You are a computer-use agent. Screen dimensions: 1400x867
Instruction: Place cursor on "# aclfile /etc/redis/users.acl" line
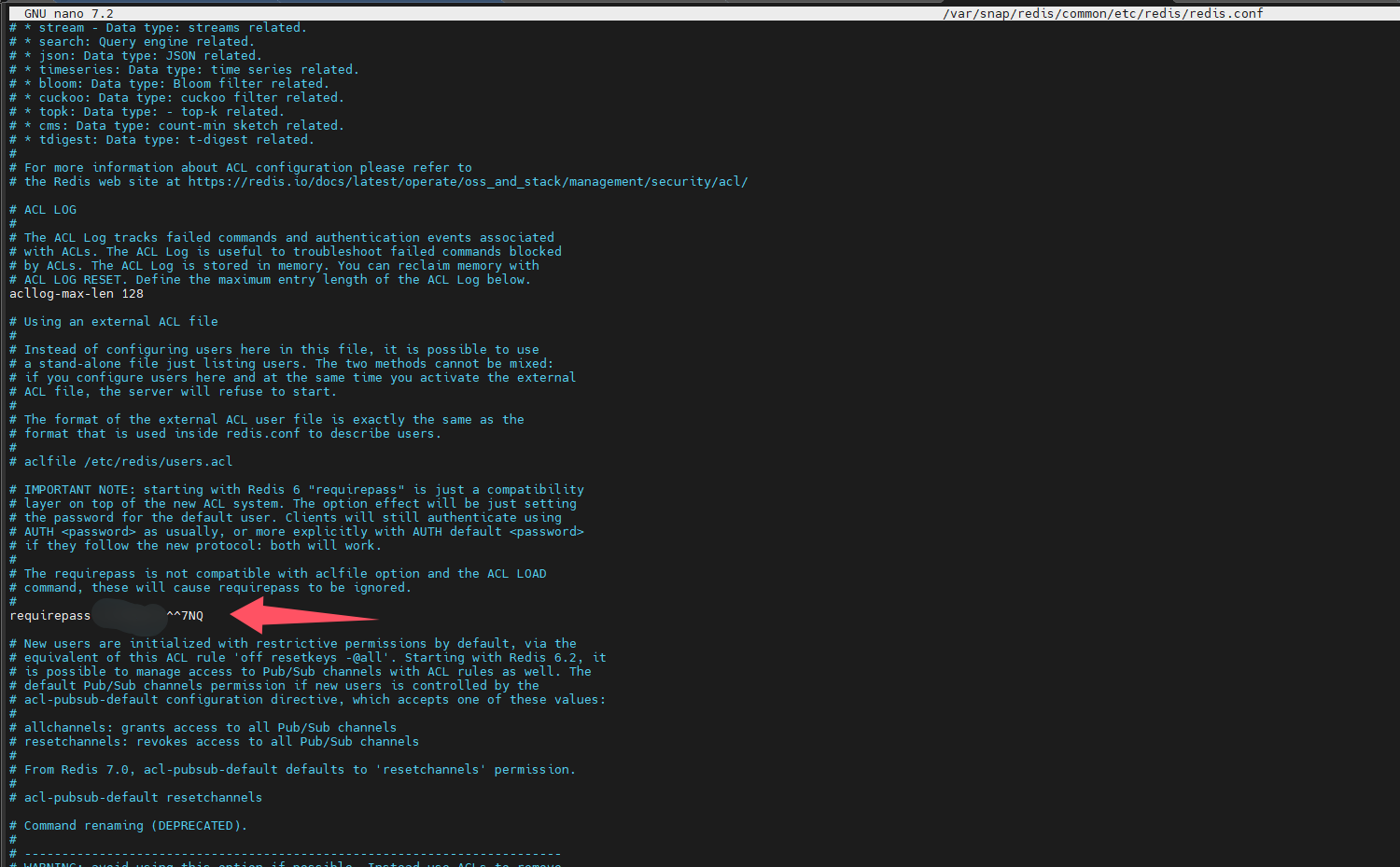121,462
